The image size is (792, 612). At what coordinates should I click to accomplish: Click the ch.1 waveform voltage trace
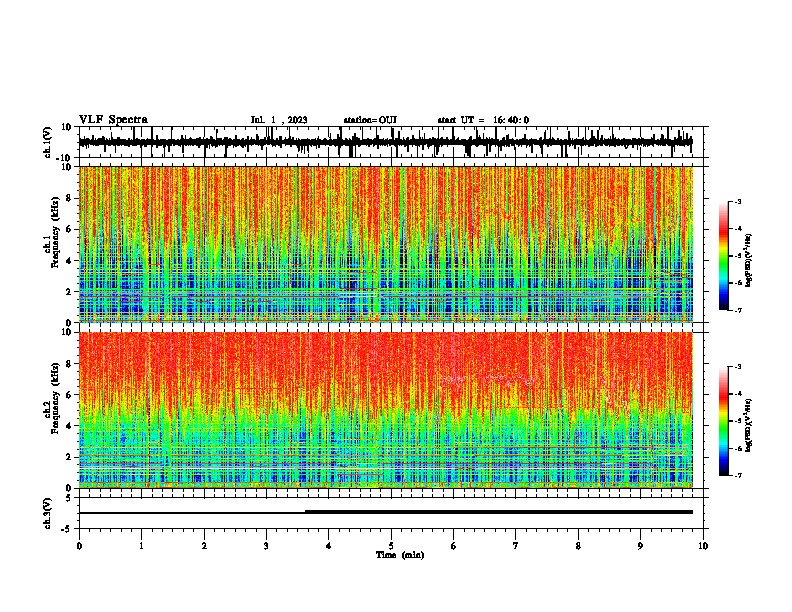click(x=385, y=142)
